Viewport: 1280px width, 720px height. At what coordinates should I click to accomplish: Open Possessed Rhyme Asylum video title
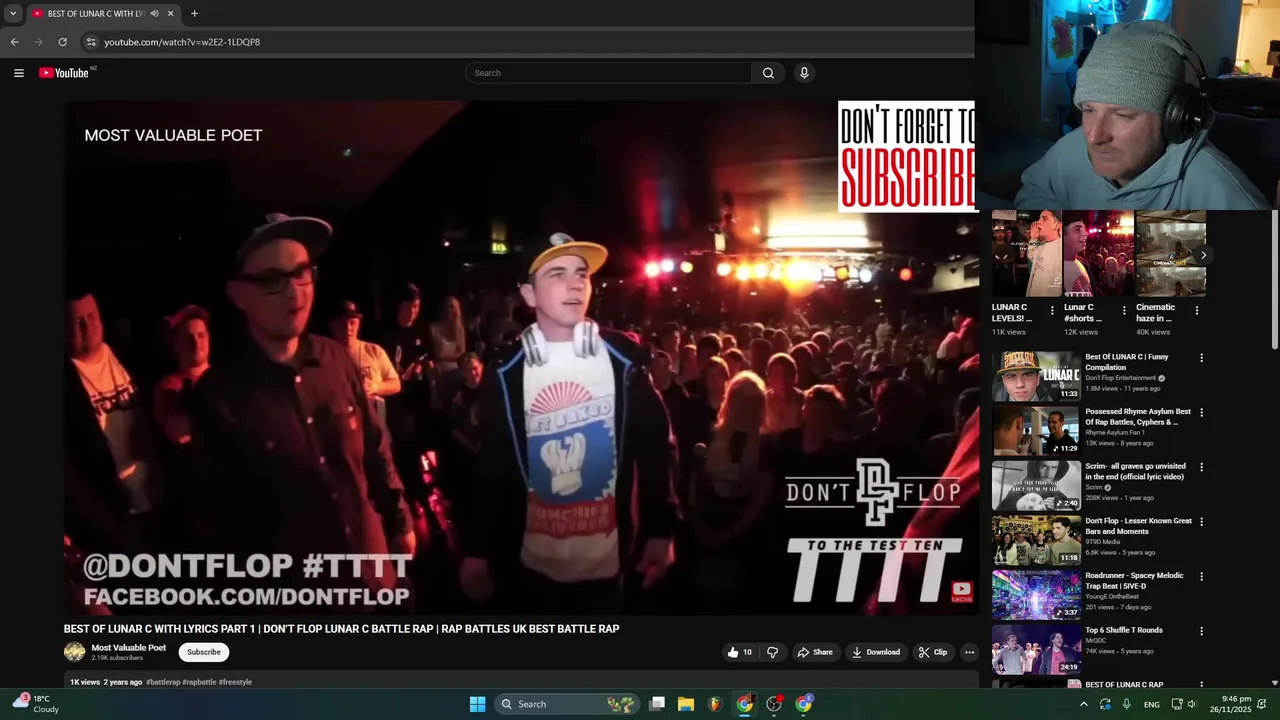[1138, 417]
